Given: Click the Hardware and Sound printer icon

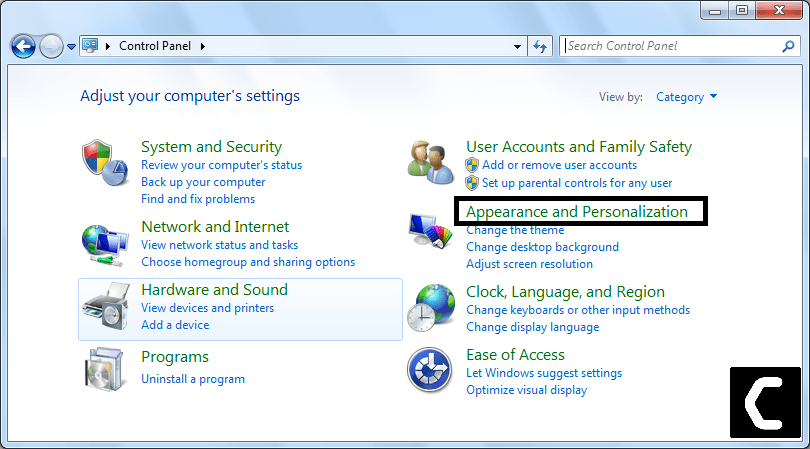Looking at the screenshot, I should [x=106, y=306].
